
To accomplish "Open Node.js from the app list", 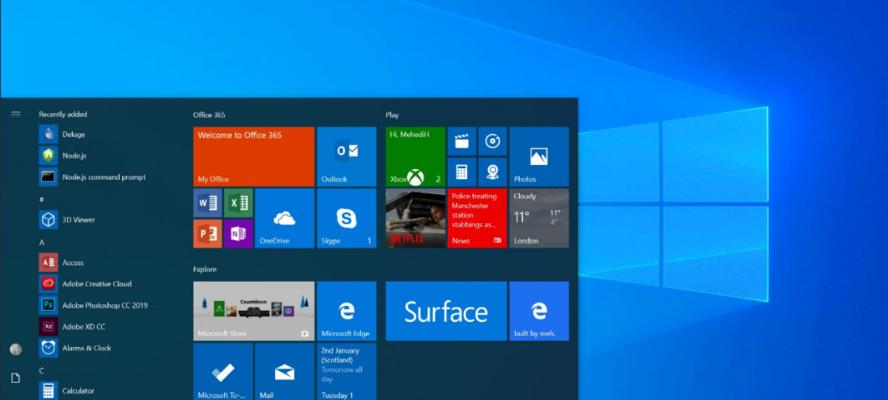I will tap(62, 155).
